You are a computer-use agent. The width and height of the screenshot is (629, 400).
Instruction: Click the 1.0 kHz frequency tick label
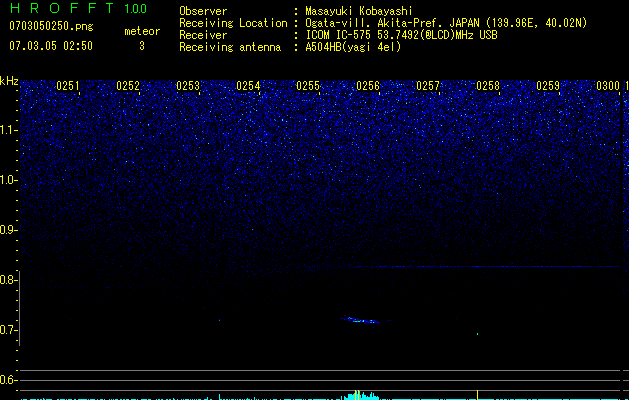pyautogui.click(x=9, y=180)
